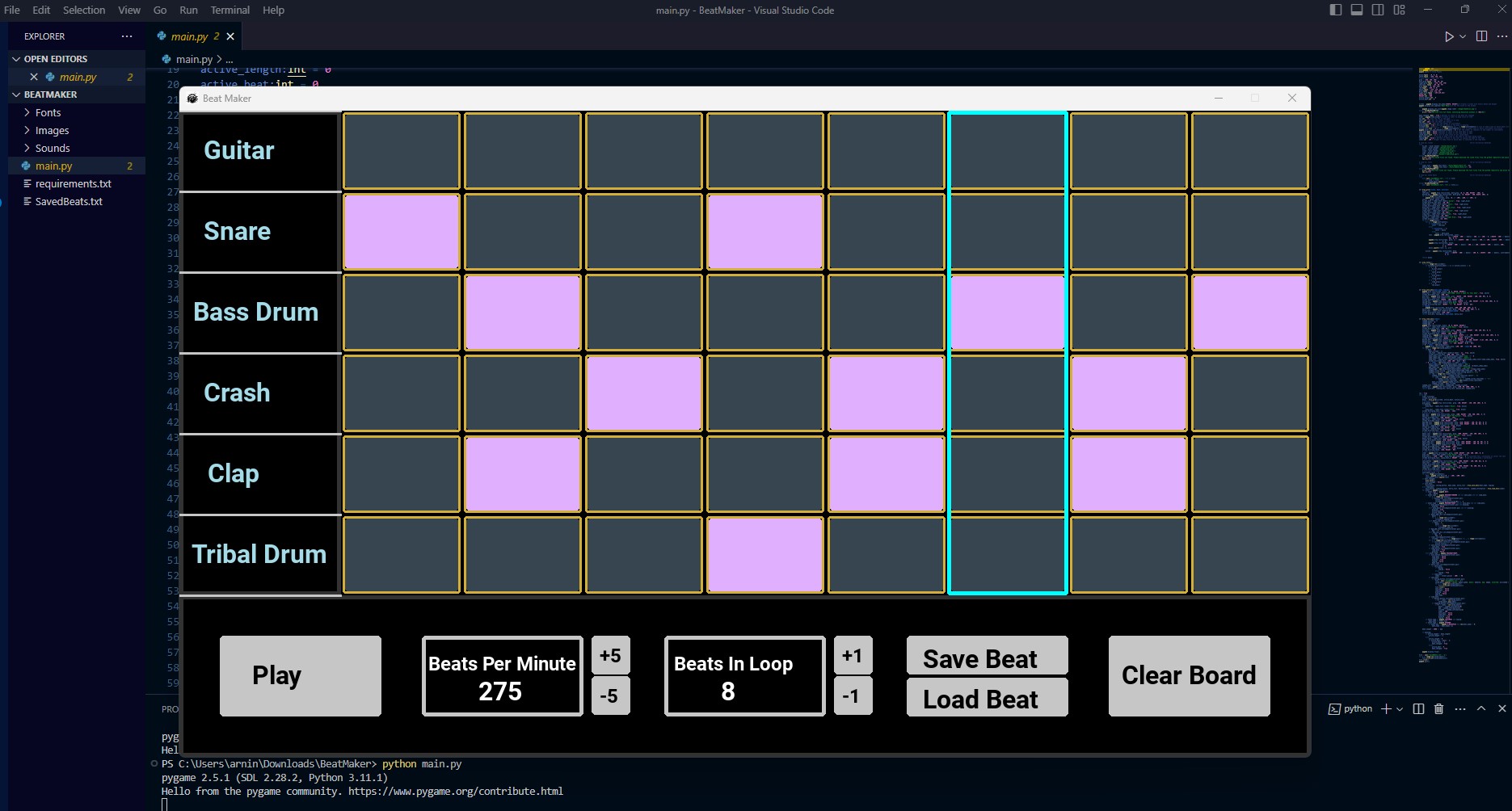The height and width of the screenshot is (811, 1512).
Task: Open the Customize Layout icon
Action: 1400,10
